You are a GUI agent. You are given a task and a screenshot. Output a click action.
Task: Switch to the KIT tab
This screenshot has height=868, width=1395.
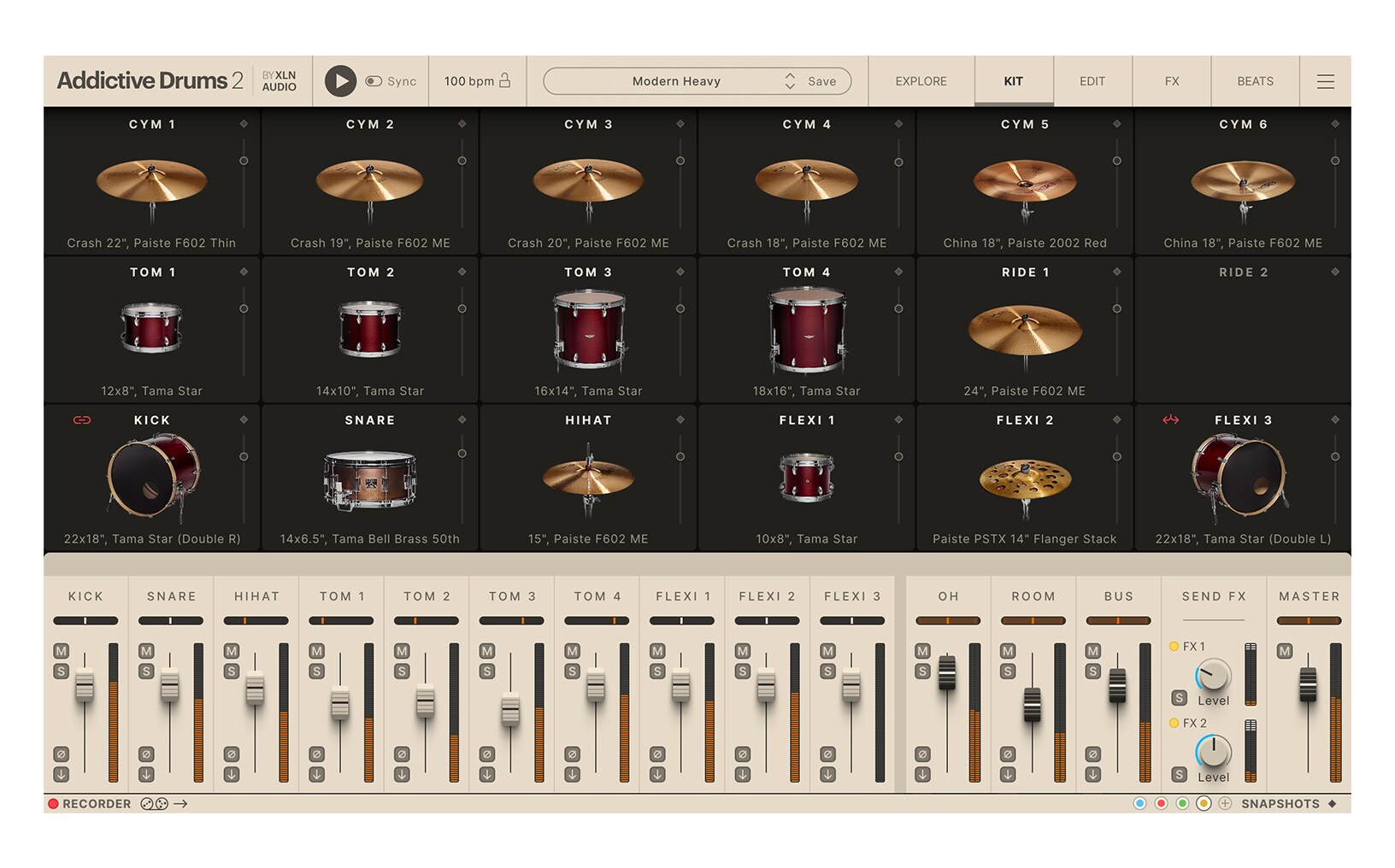1013,81
